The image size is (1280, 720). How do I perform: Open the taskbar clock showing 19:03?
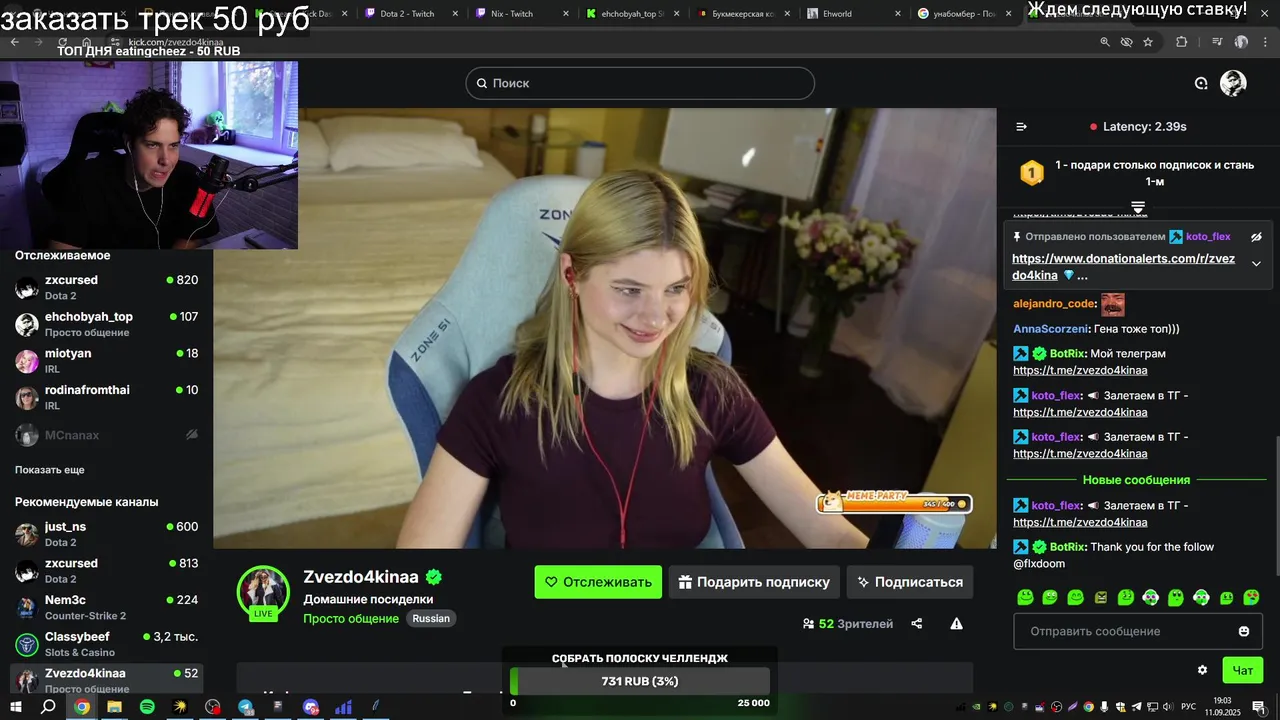click(x=1222, y=707)
